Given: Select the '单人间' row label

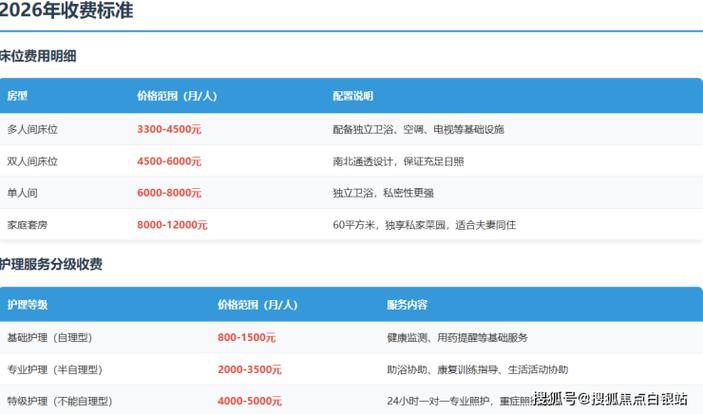Looking at the screenshot, I should tap(22, 193).
